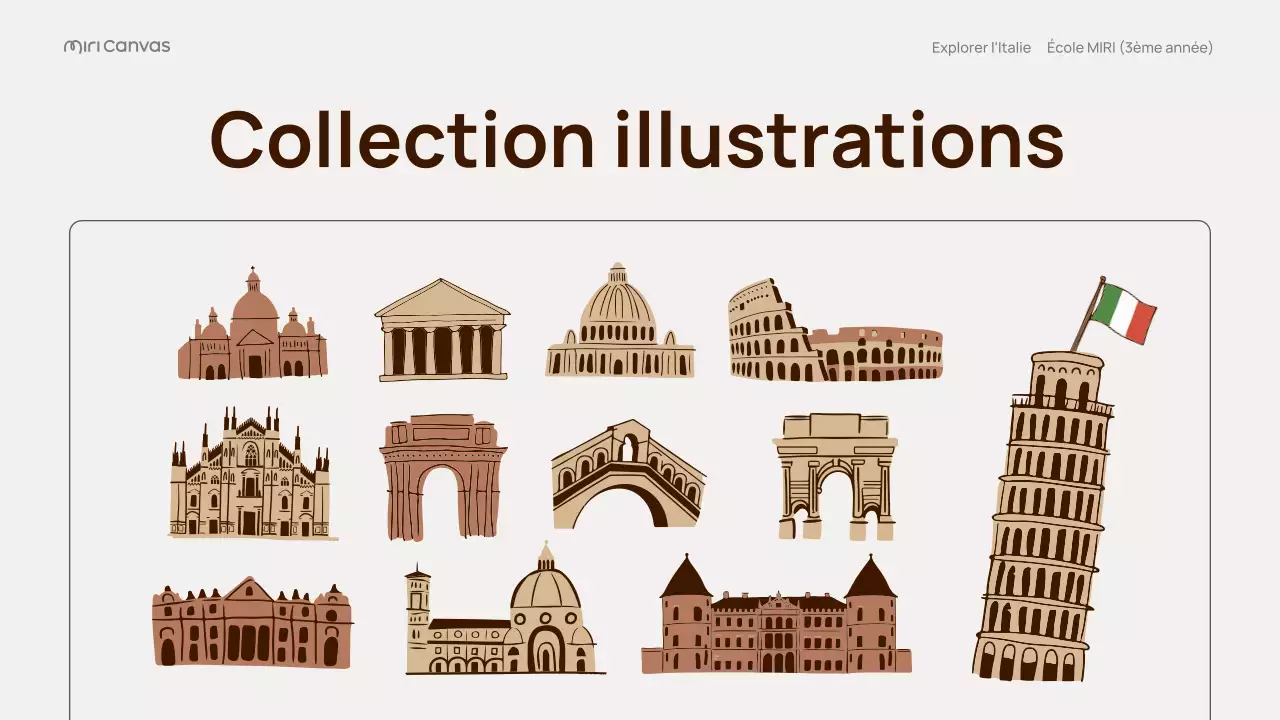Click the MIRI Canvas logo

click(x=117, y=46)
